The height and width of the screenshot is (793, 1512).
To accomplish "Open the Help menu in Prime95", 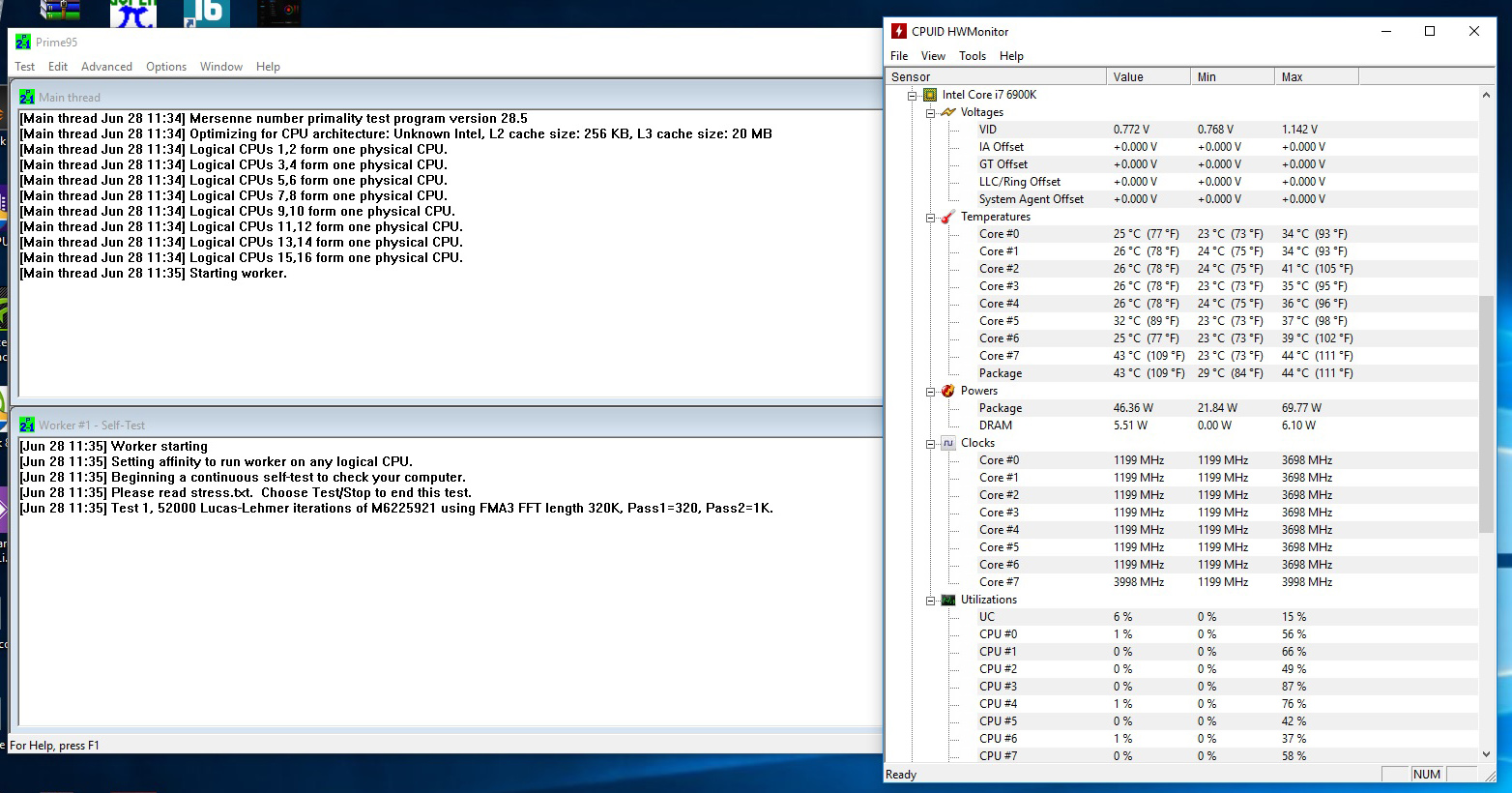I will pyautogui.click(x=268, y=67).
